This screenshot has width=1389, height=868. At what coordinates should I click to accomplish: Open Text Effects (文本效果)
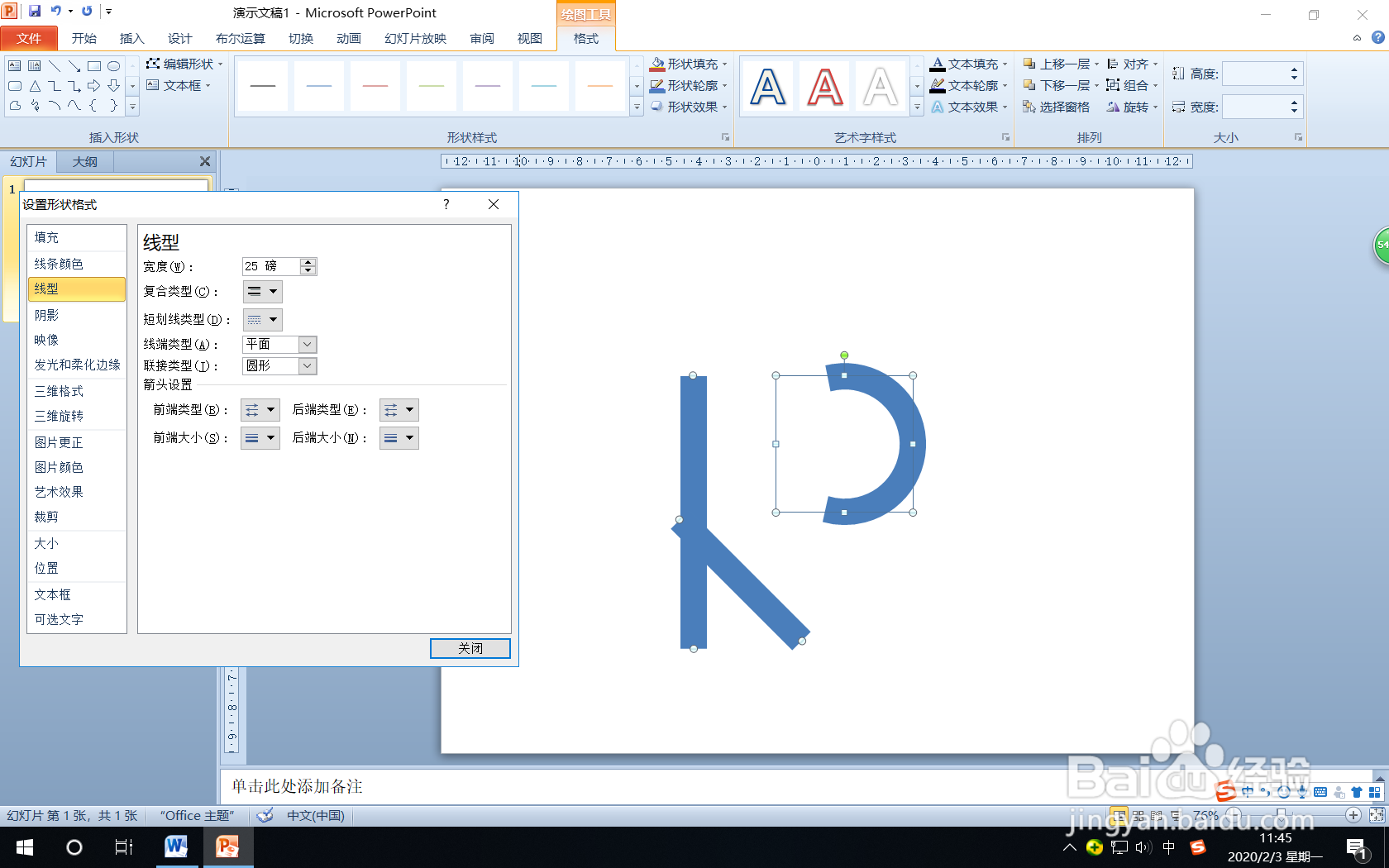coord(968,106)
